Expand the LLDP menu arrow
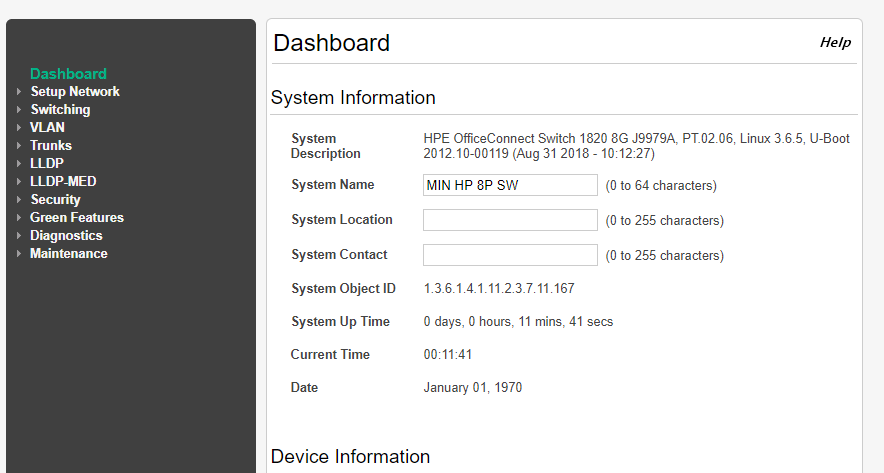Screen dimensions: 884x473 pos(19,163)
